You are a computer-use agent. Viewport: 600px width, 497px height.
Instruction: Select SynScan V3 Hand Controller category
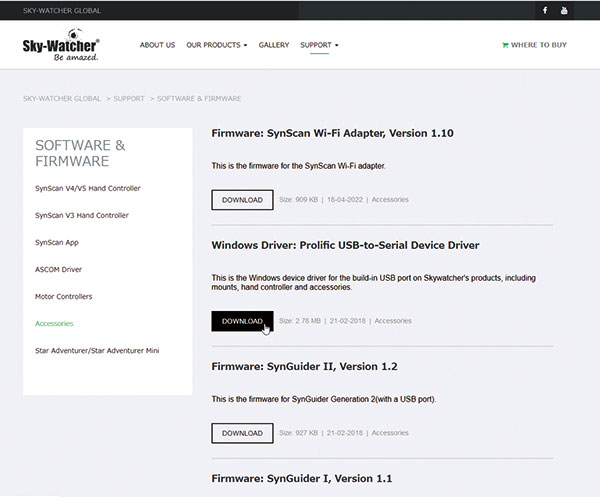(82, 215)
